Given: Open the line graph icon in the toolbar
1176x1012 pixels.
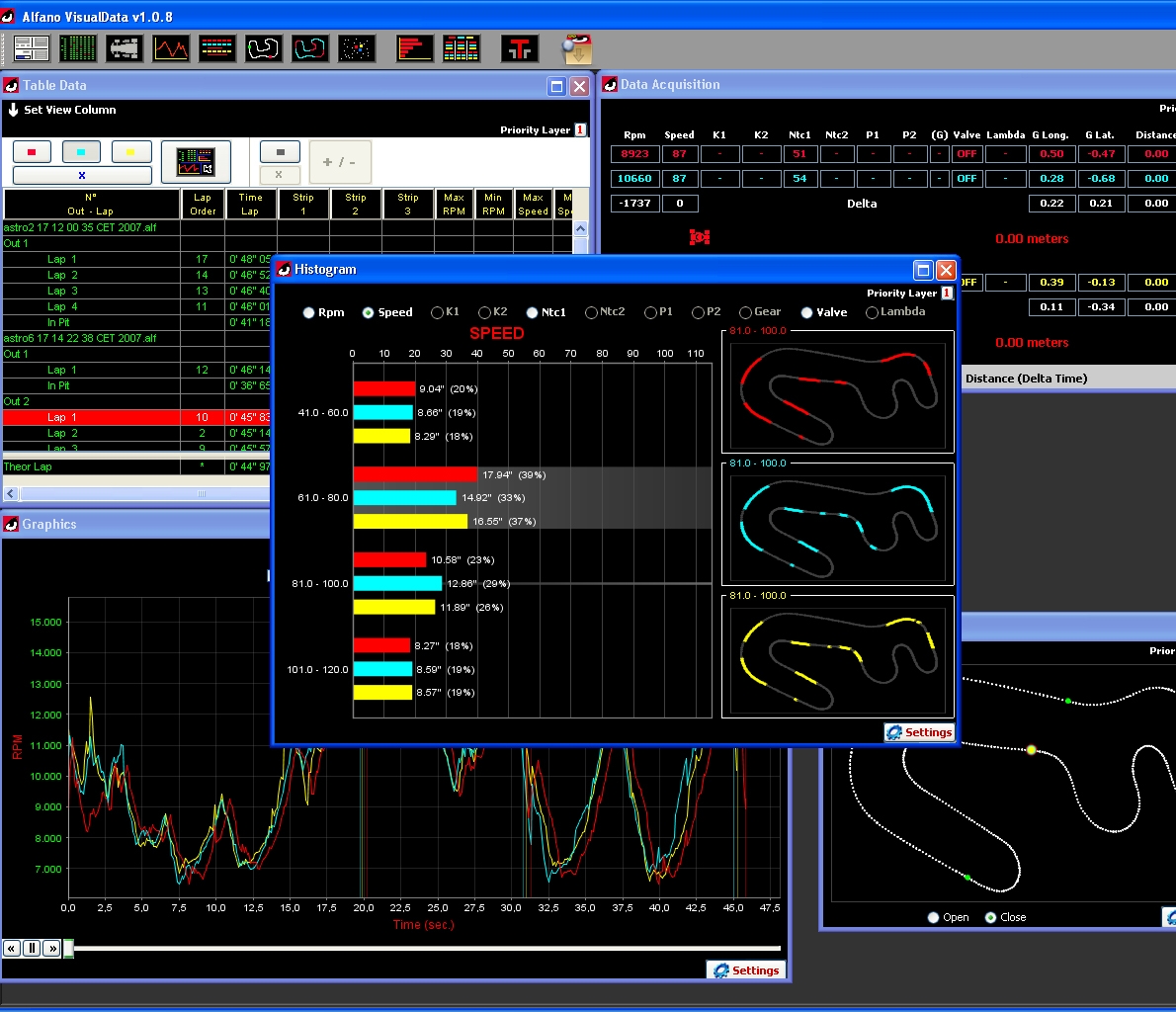Looking at the screenshot, I should click(171, 48).
